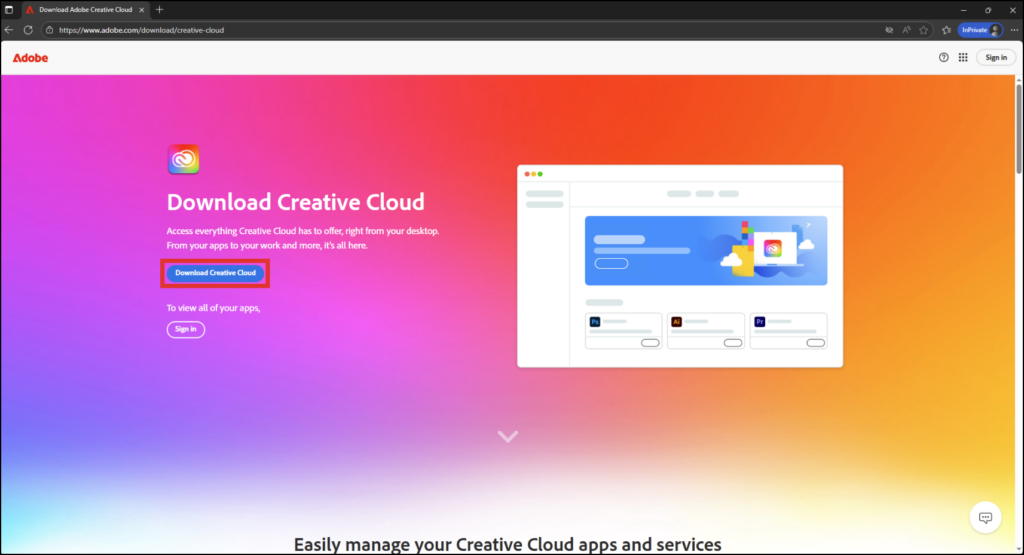Open the browser Settings and more menu

(x=1012, y=30)
